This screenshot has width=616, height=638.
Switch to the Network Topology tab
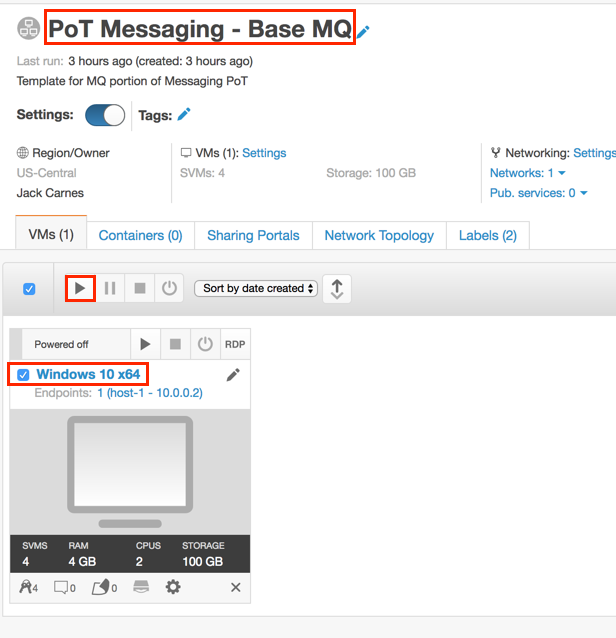379,236
